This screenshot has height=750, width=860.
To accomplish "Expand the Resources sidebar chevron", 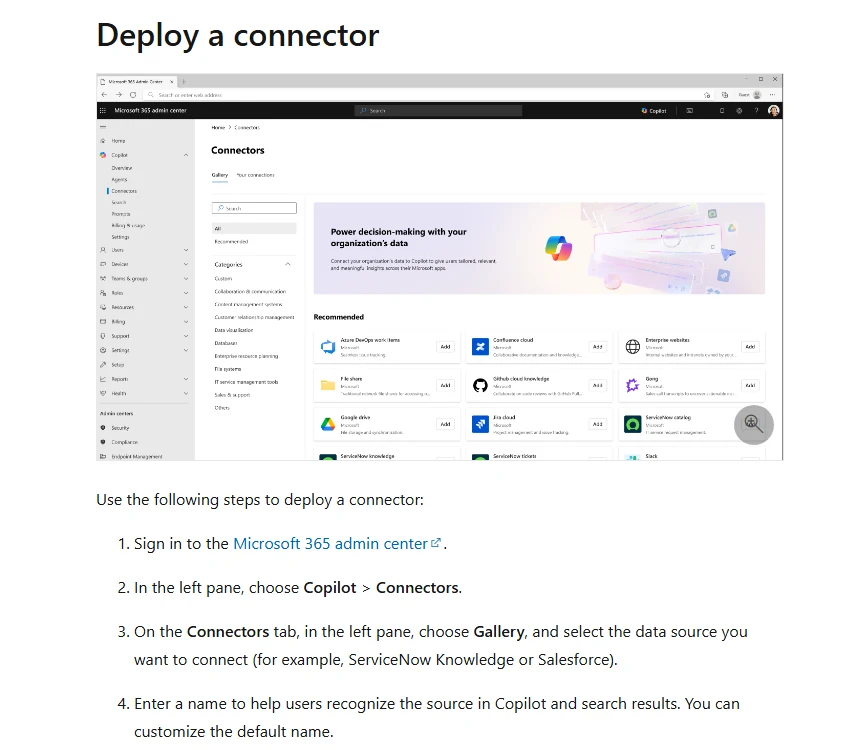I will (186, 307).
